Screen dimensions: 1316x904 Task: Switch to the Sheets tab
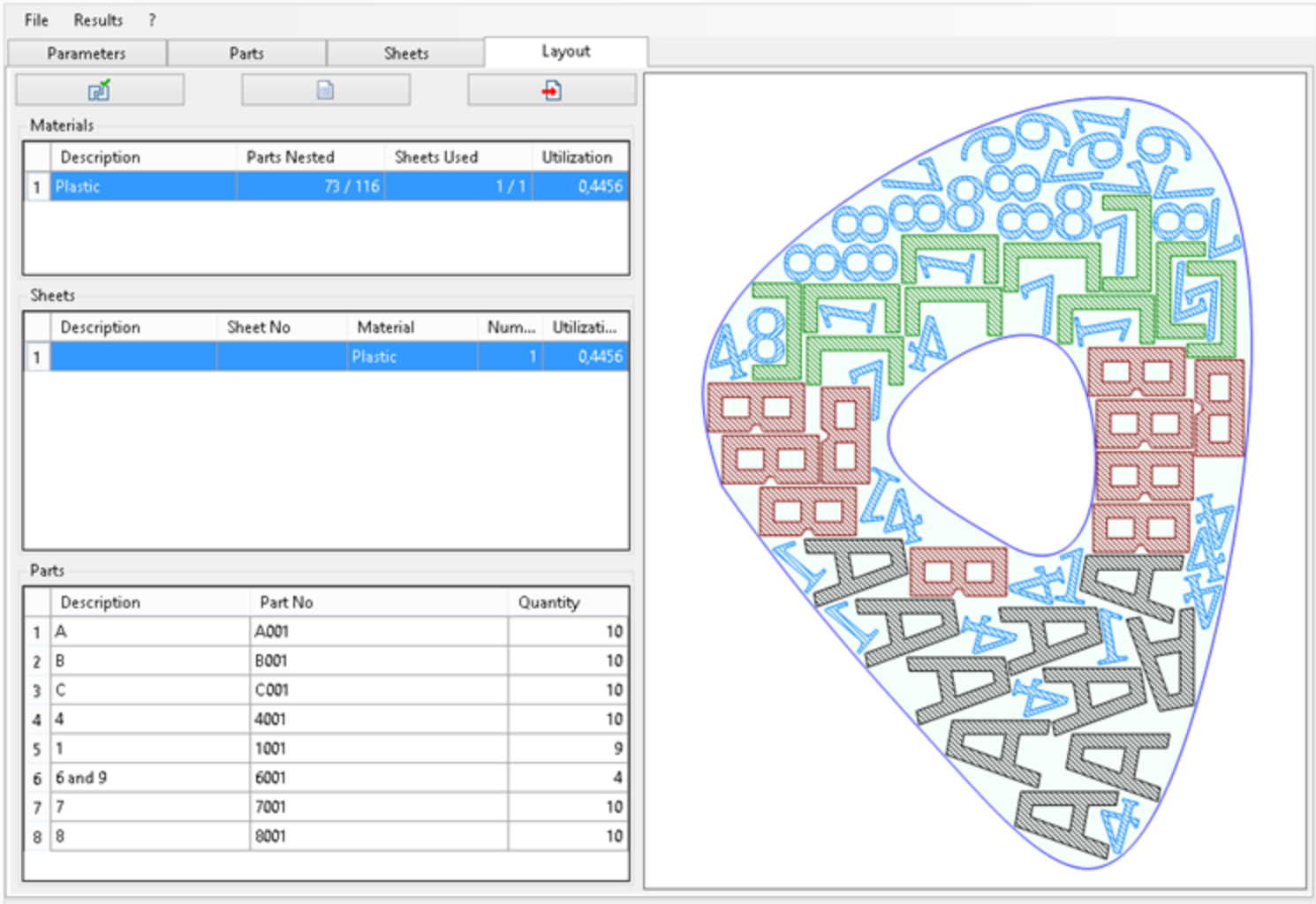pos(406,53)
